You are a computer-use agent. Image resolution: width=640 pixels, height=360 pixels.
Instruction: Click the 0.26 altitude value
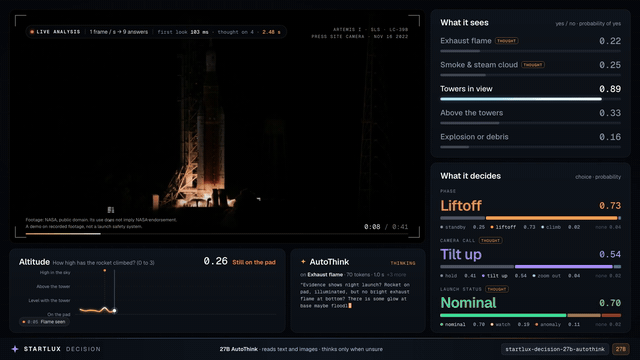pyautogui.click(x=216, y=261)
